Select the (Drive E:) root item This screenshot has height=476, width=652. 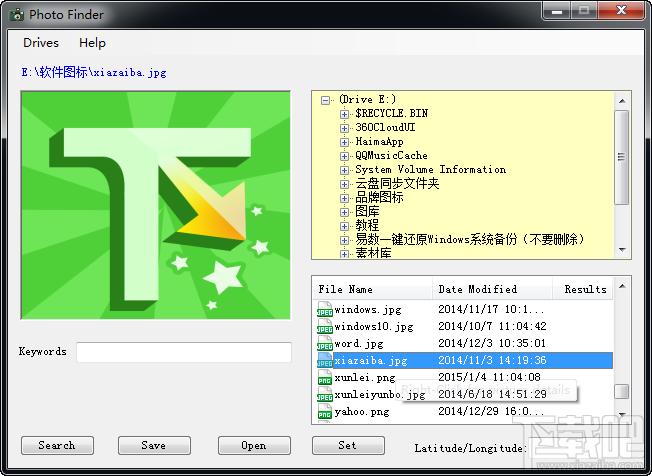pyautogui.click(x=368, y=99)
